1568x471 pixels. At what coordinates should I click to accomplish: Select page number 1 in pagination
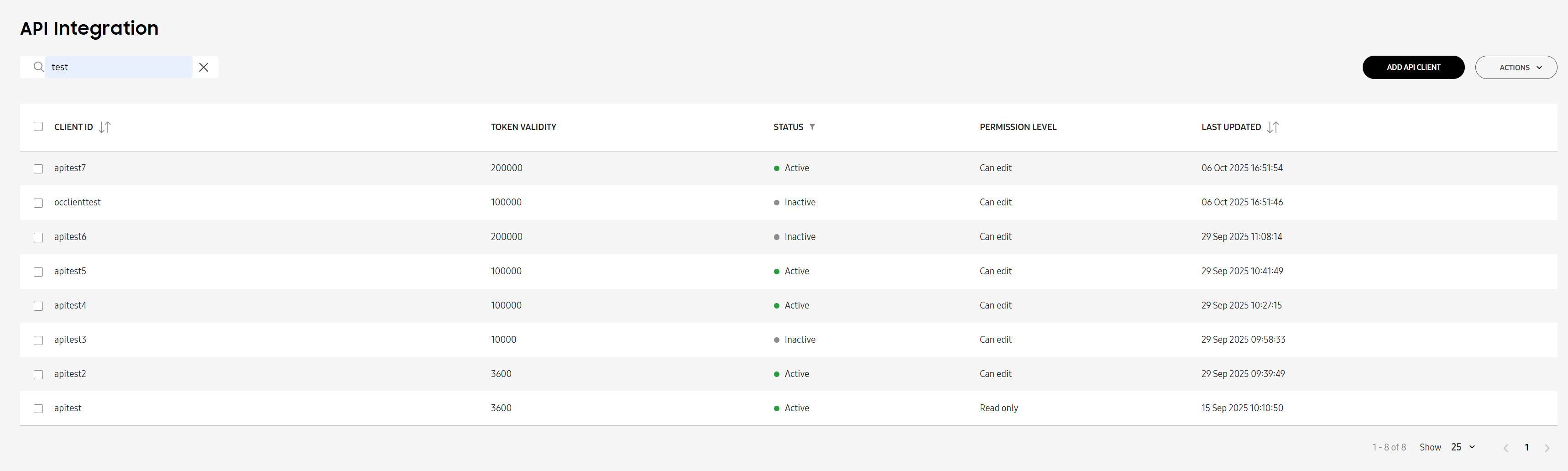[1526, 447]
